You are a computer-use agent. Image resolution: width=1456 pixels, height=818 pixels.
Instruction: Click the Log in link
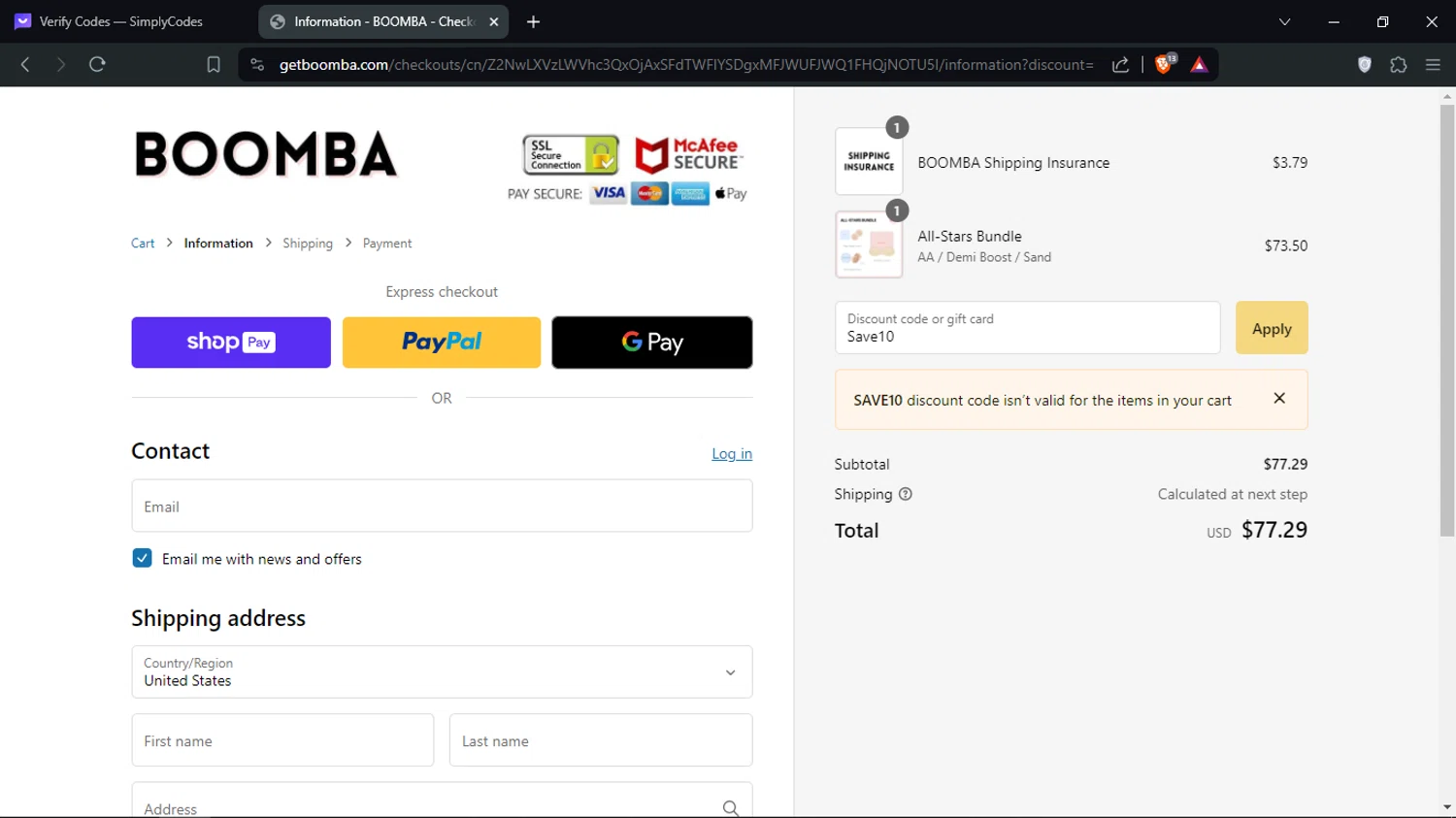[732, 453]
